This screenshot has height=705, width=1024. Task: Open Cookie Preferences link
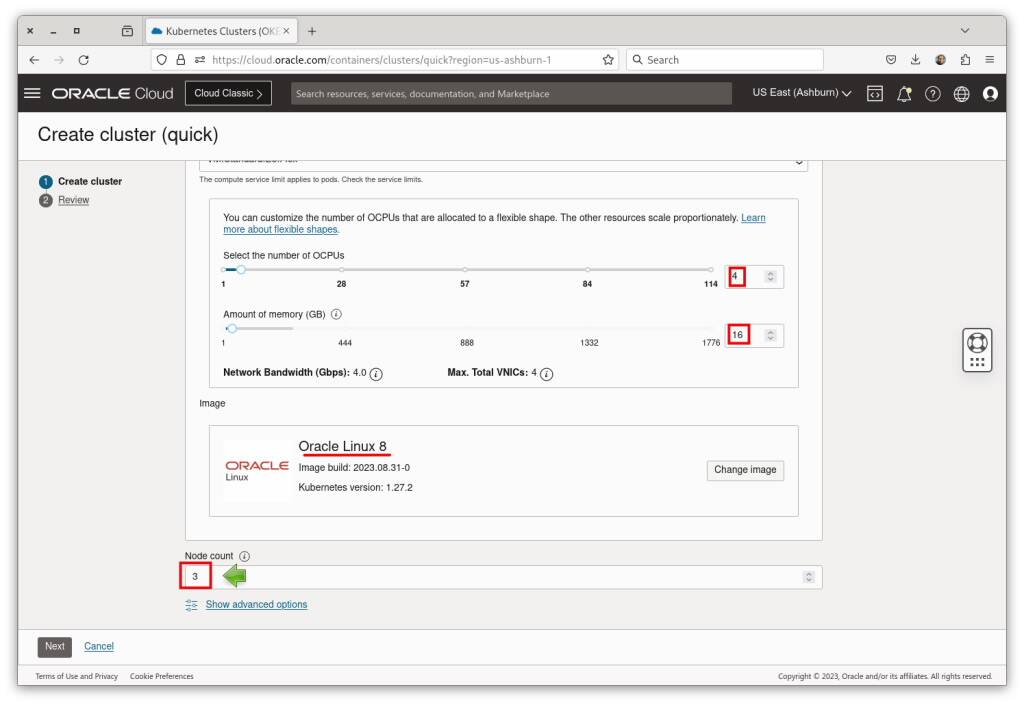pyautogui.click(x=161, y=676)
